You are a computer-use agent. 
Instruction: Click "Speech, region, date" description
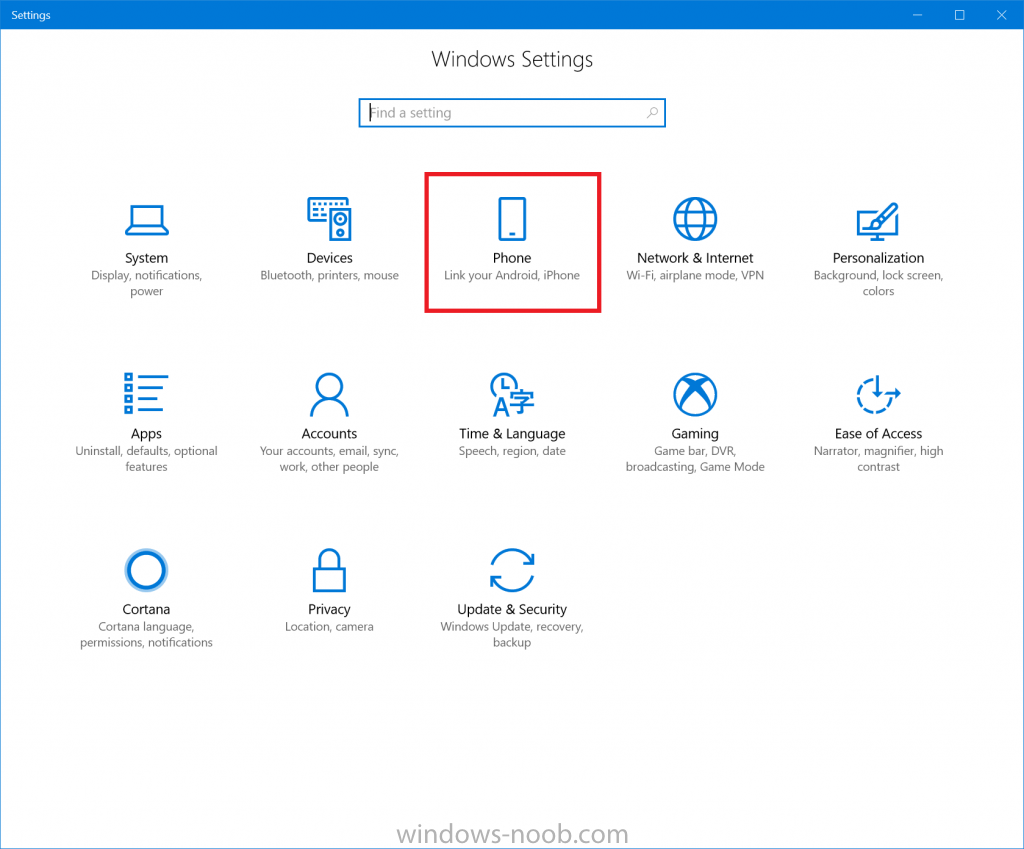512,451
